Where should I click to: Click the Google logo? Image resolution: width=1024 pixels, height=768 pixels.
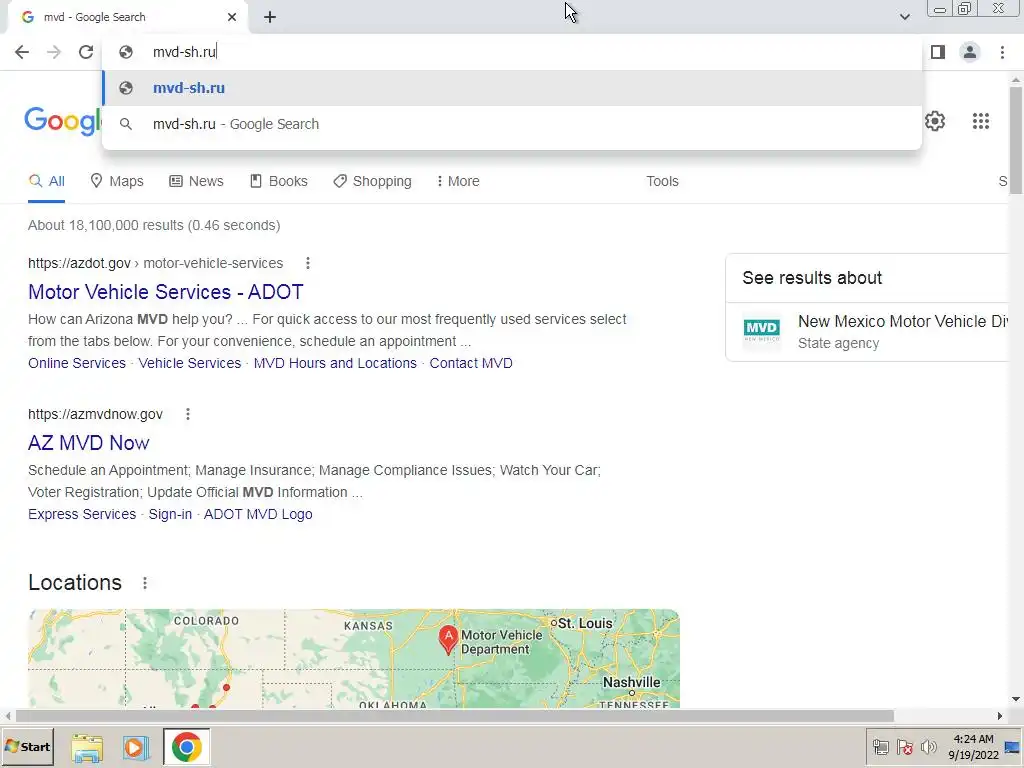point(63,121)
